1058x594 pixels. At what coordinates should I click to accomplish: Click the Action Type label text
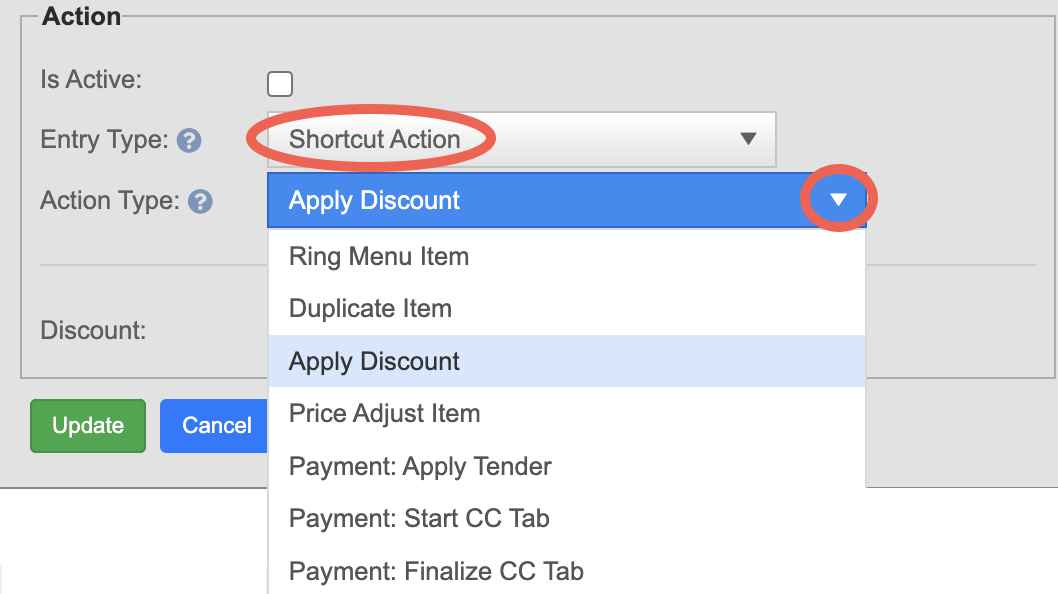tap(110, 201)
